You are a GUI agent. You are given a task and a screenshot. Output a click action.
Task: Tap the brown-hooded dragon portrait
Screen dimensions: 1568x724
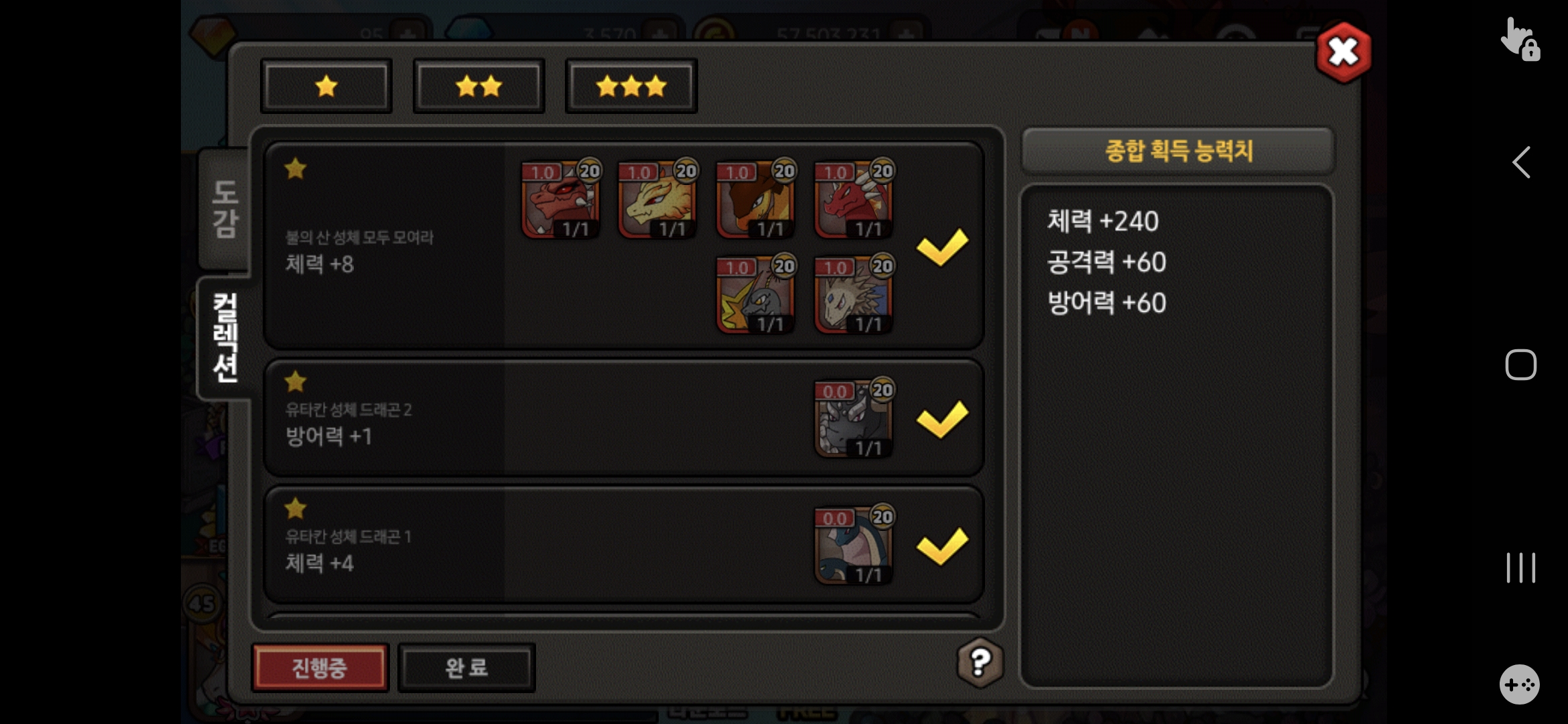pos(755,200)
